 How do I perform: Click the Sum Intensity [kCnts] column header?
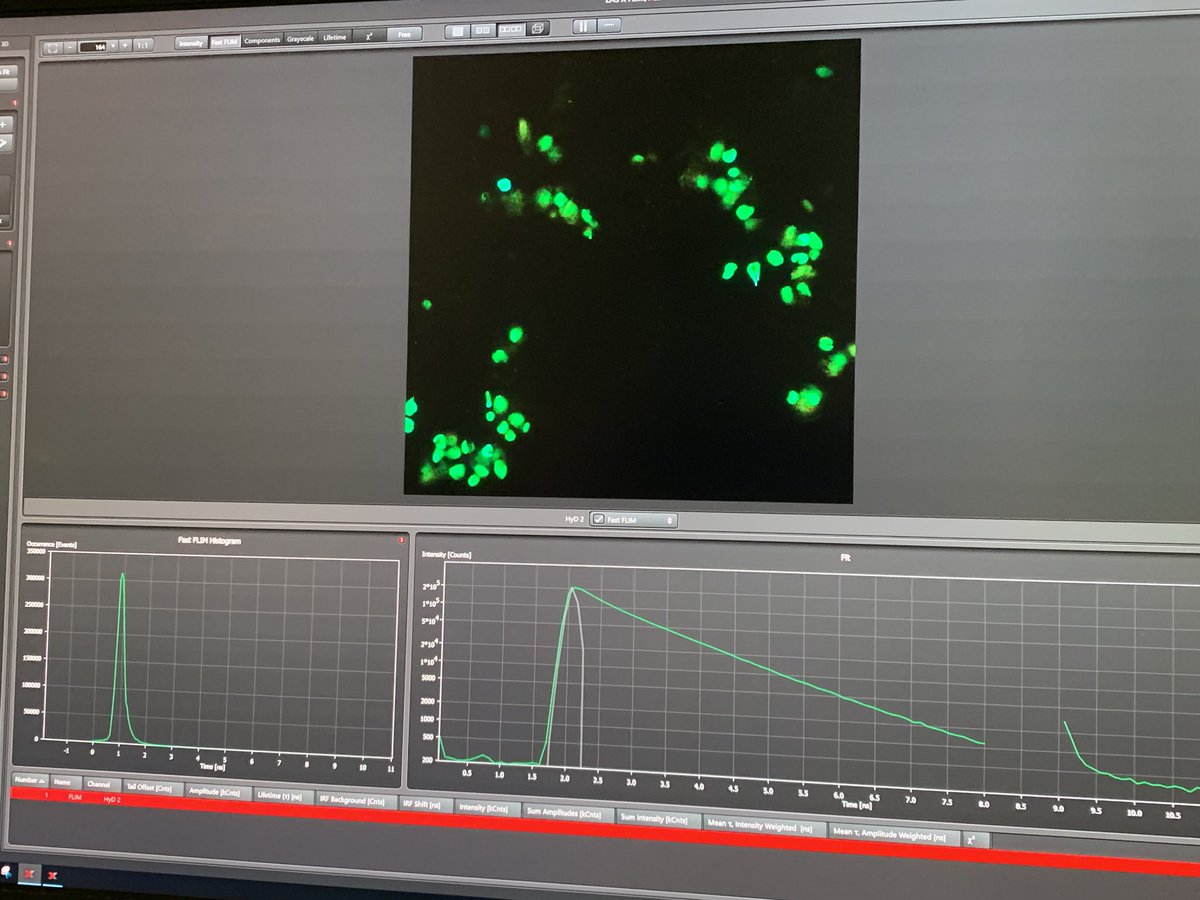(x=656, y=819)
